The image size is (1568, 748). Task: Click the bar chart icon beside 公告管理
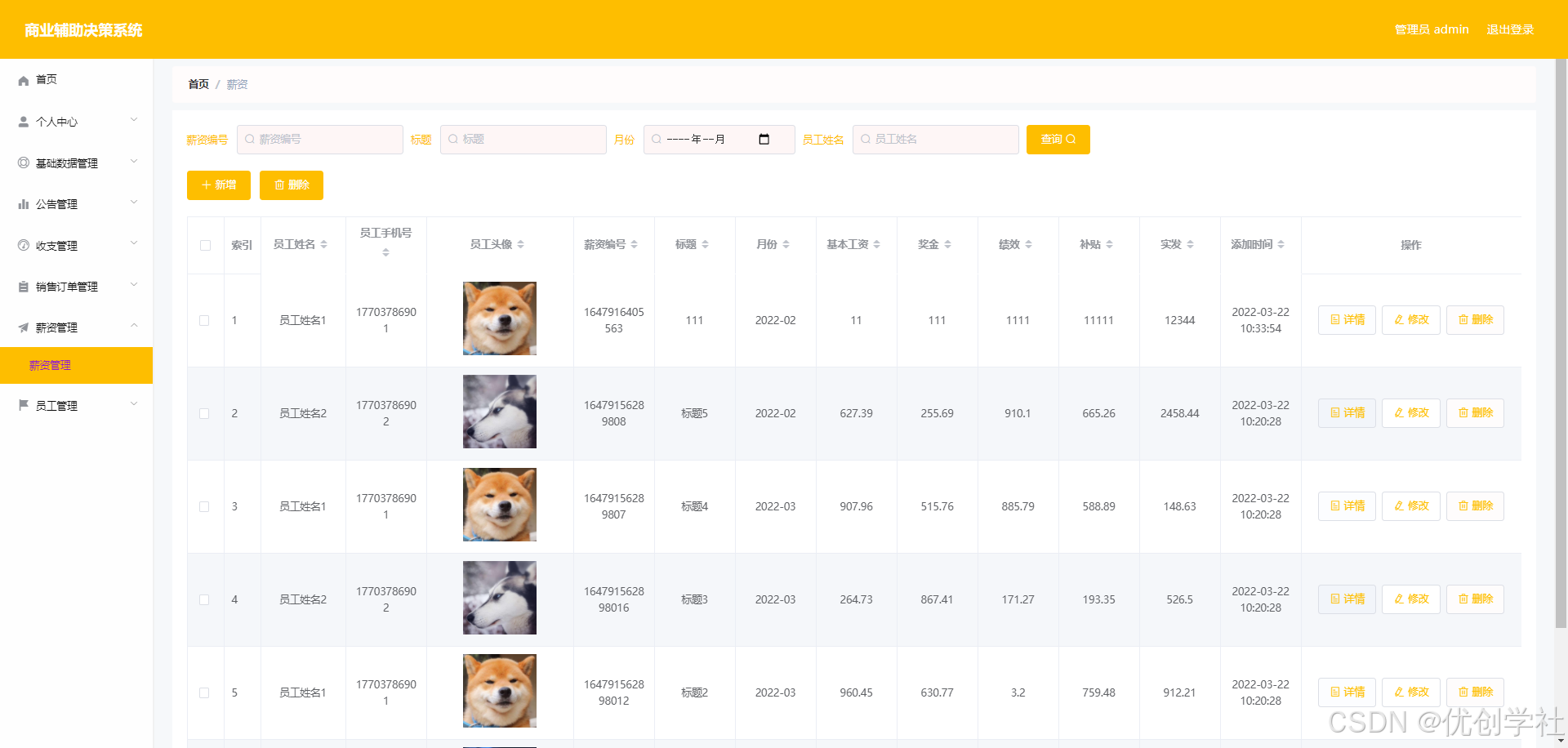(24, 204)
